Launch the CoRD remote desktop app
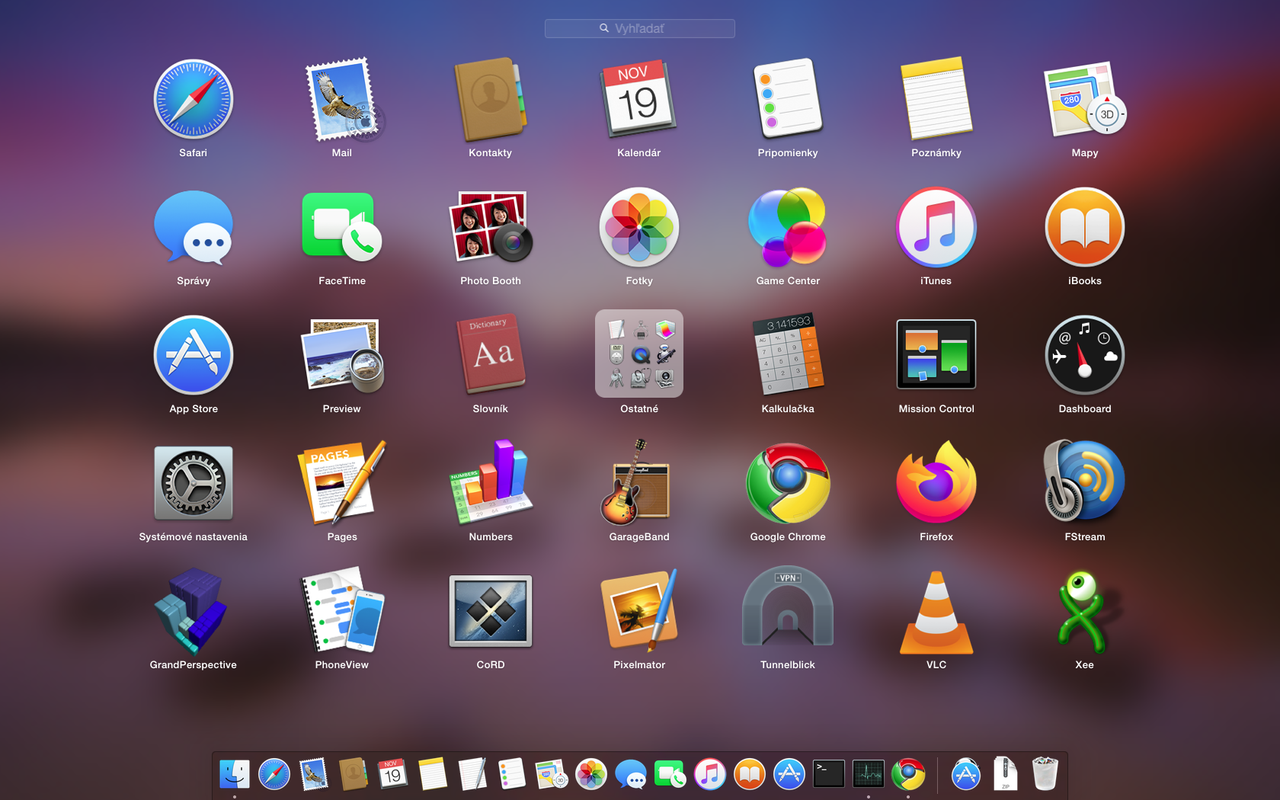This screenshot has width=1280, height=800. [x=490, y=611]
